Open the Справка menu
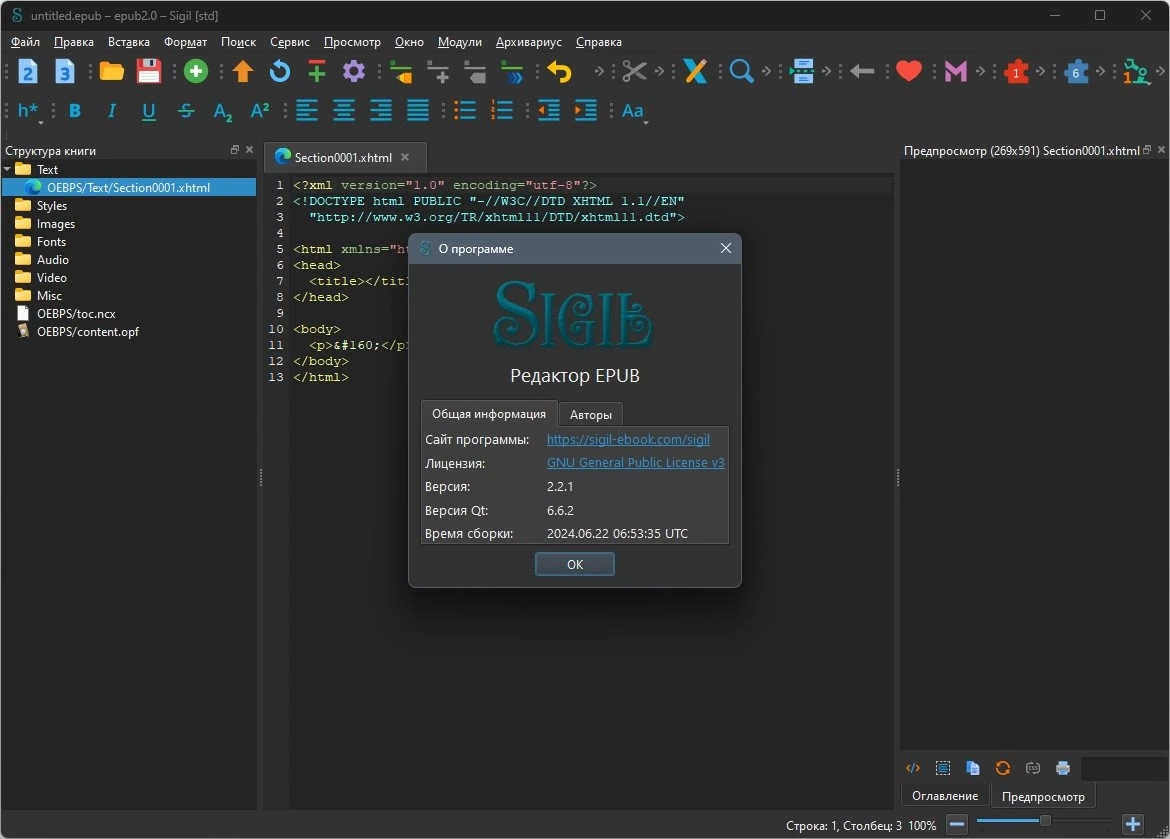 point(599,42)
